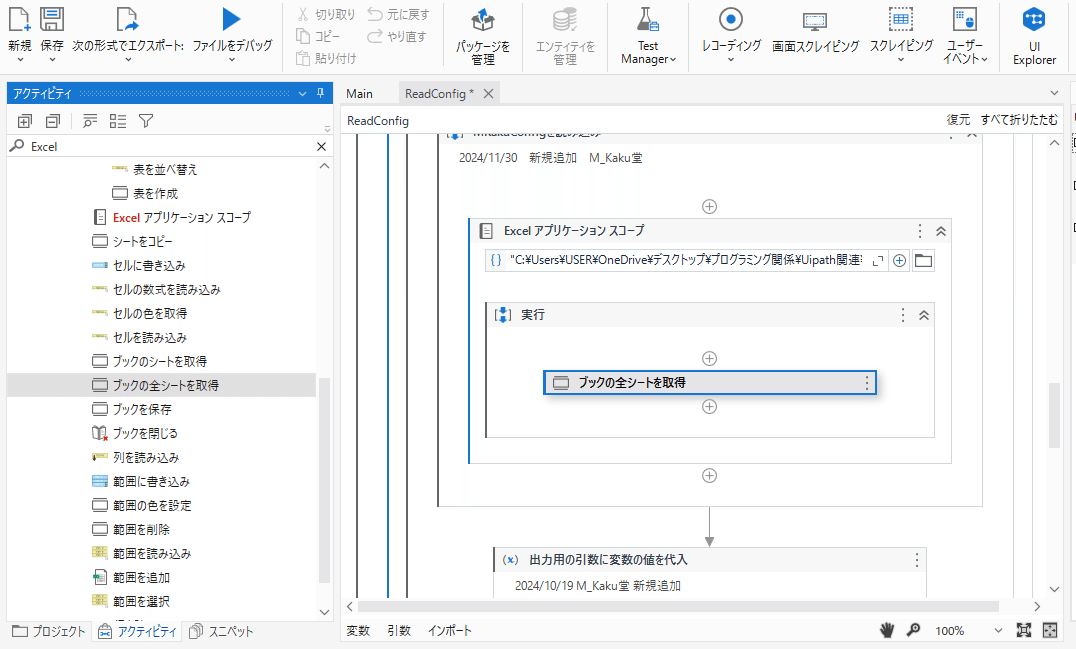Open the プロジェクト panel tab
This screenshot has width=1076, height=649.
click(49, 631)
